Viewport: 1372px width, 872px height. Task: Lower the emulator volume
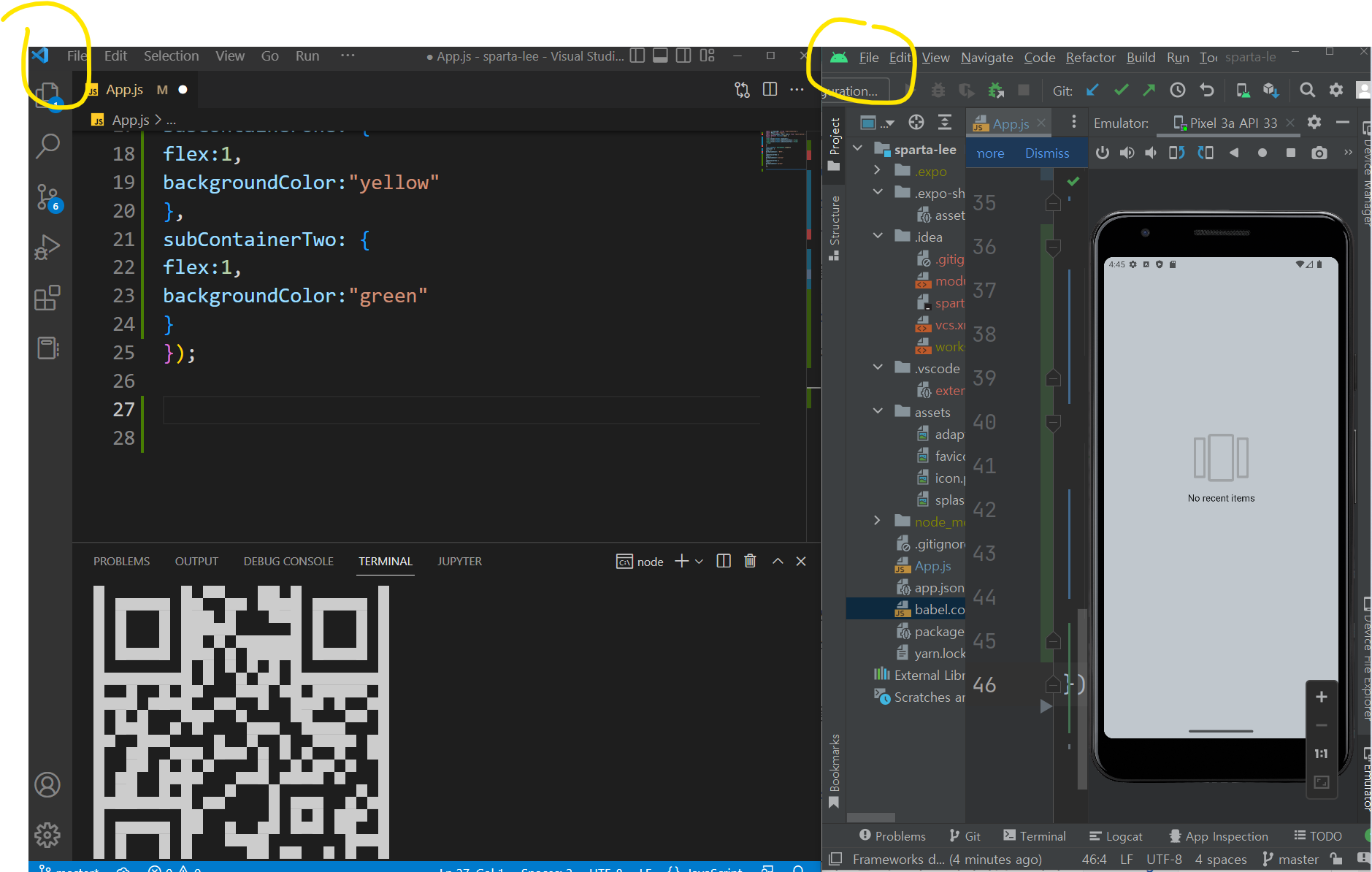pos(1151,153)
